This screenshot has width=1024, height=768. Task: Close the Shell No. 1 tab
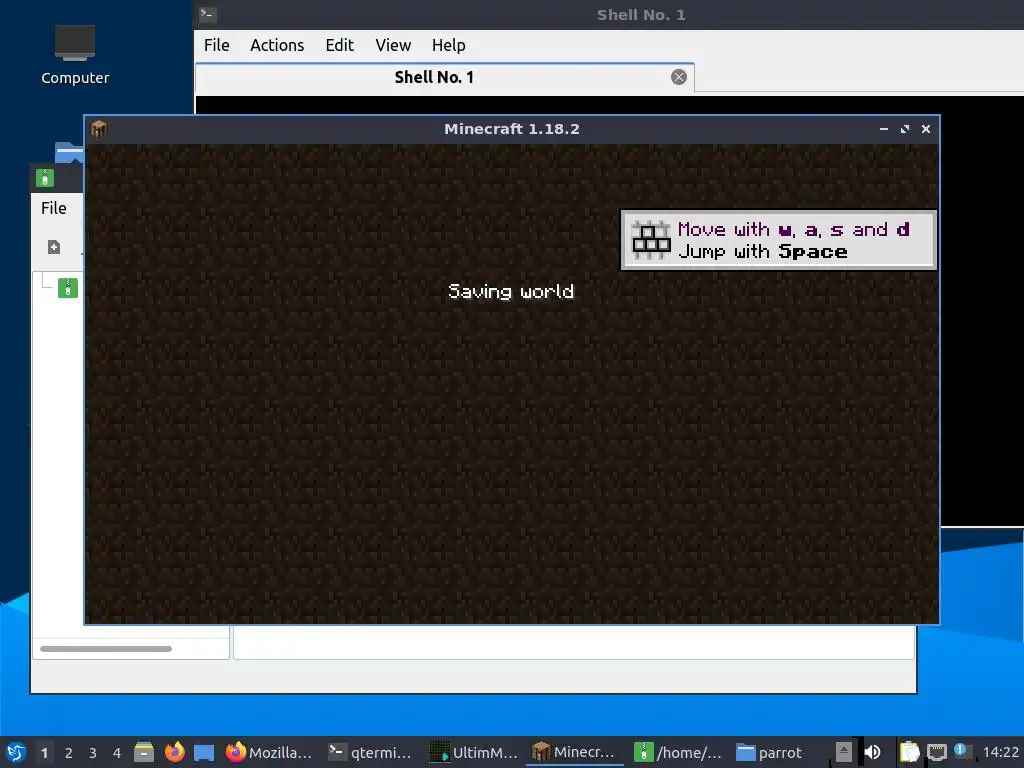tap(679, 77)
